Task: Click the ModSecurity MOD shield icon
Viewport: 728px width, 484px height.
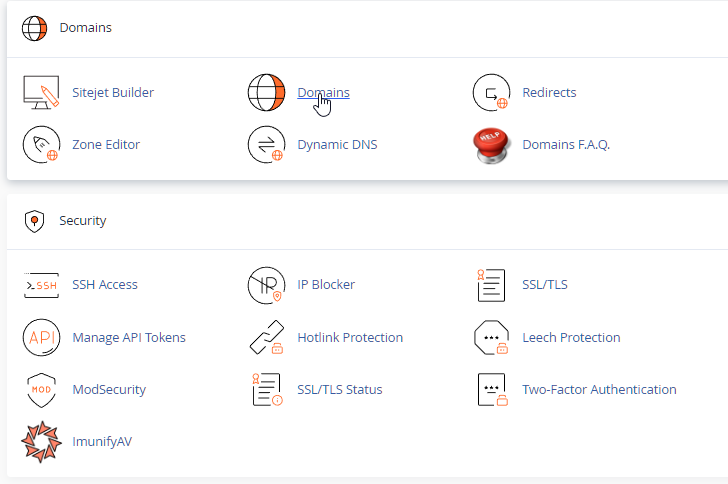Action: pyautogui.click(x=41, y=390)
